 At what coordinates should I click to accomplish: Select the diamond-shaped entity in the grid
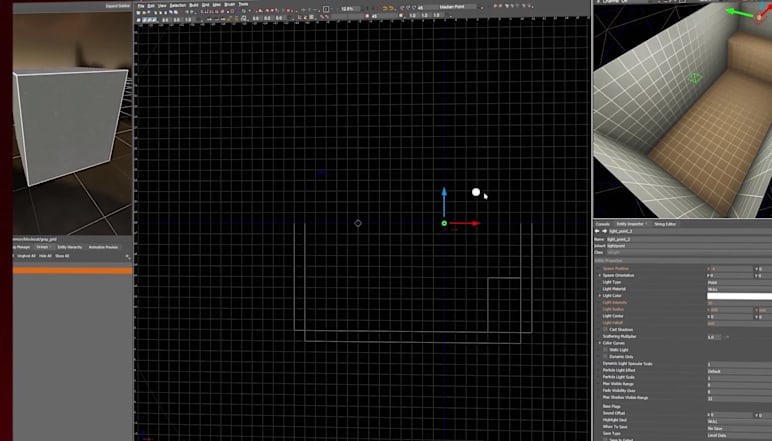tap(358, 223)
